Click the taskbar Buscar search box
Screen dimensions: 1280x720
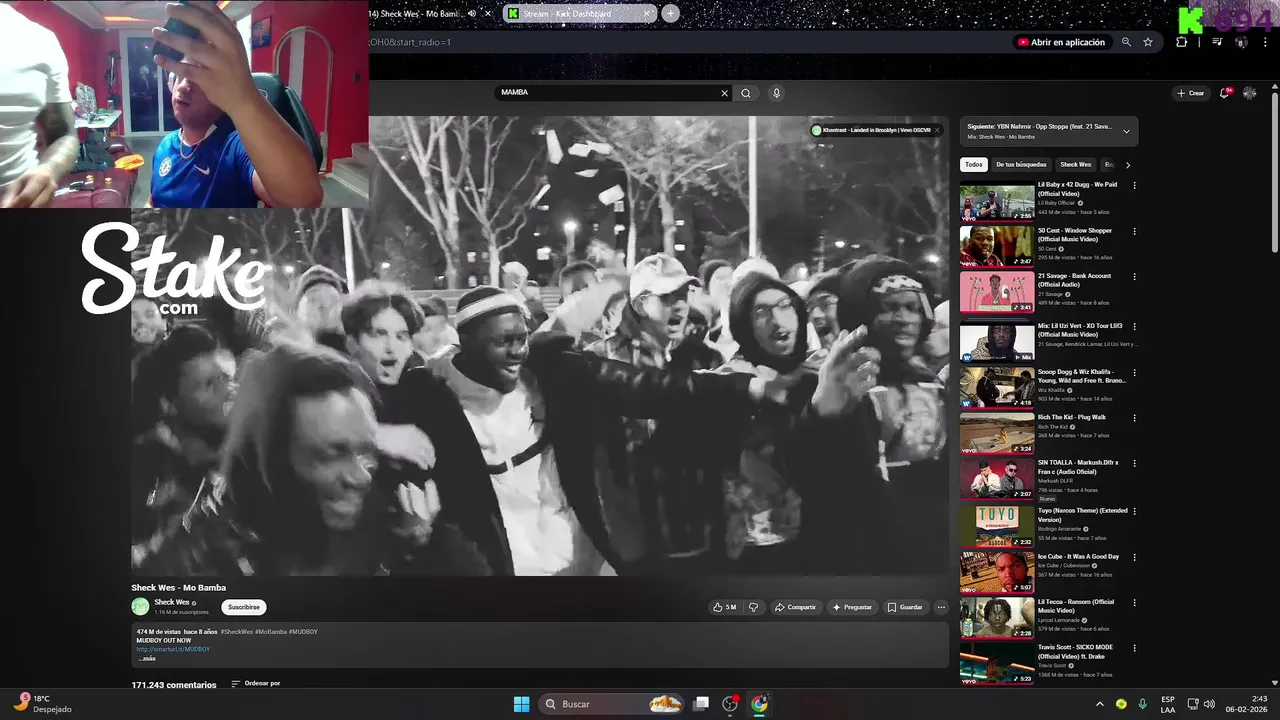[x=611, y=704]
